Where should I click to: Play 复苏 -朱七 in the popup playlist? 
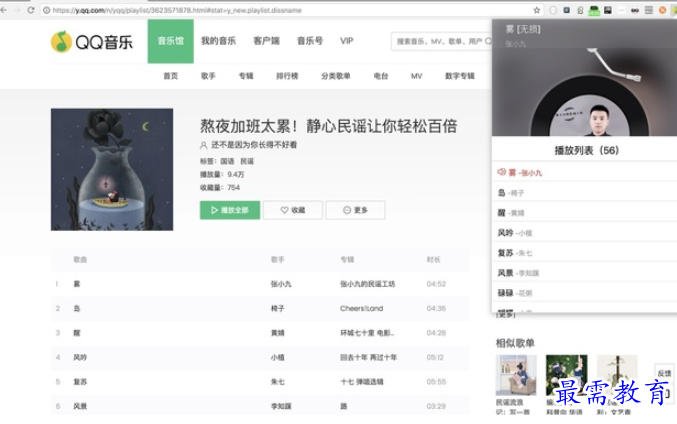[585, 253]
